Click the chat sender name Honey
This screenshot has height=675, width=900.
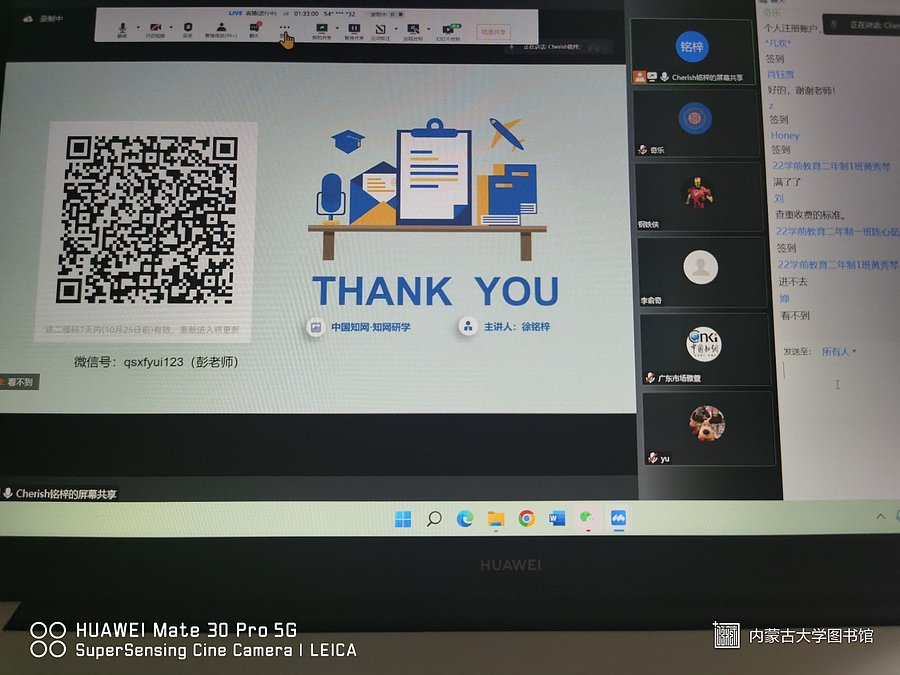tap(785, 135)
